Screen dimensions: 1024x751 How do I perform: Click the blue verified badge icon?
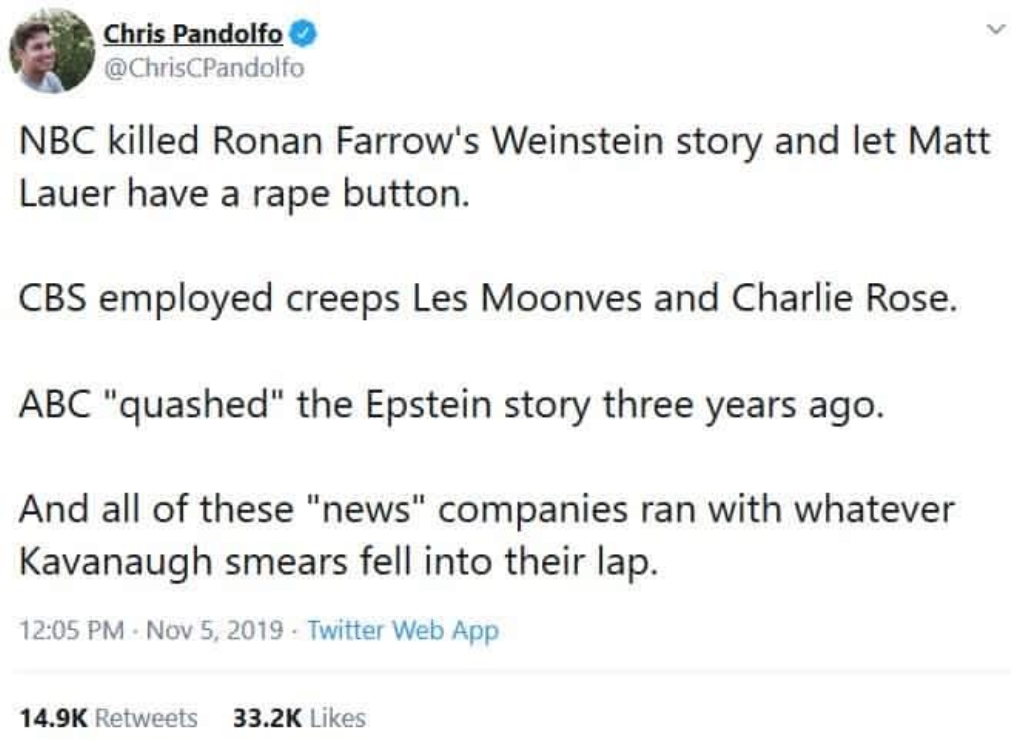click(x=303, y=34)
